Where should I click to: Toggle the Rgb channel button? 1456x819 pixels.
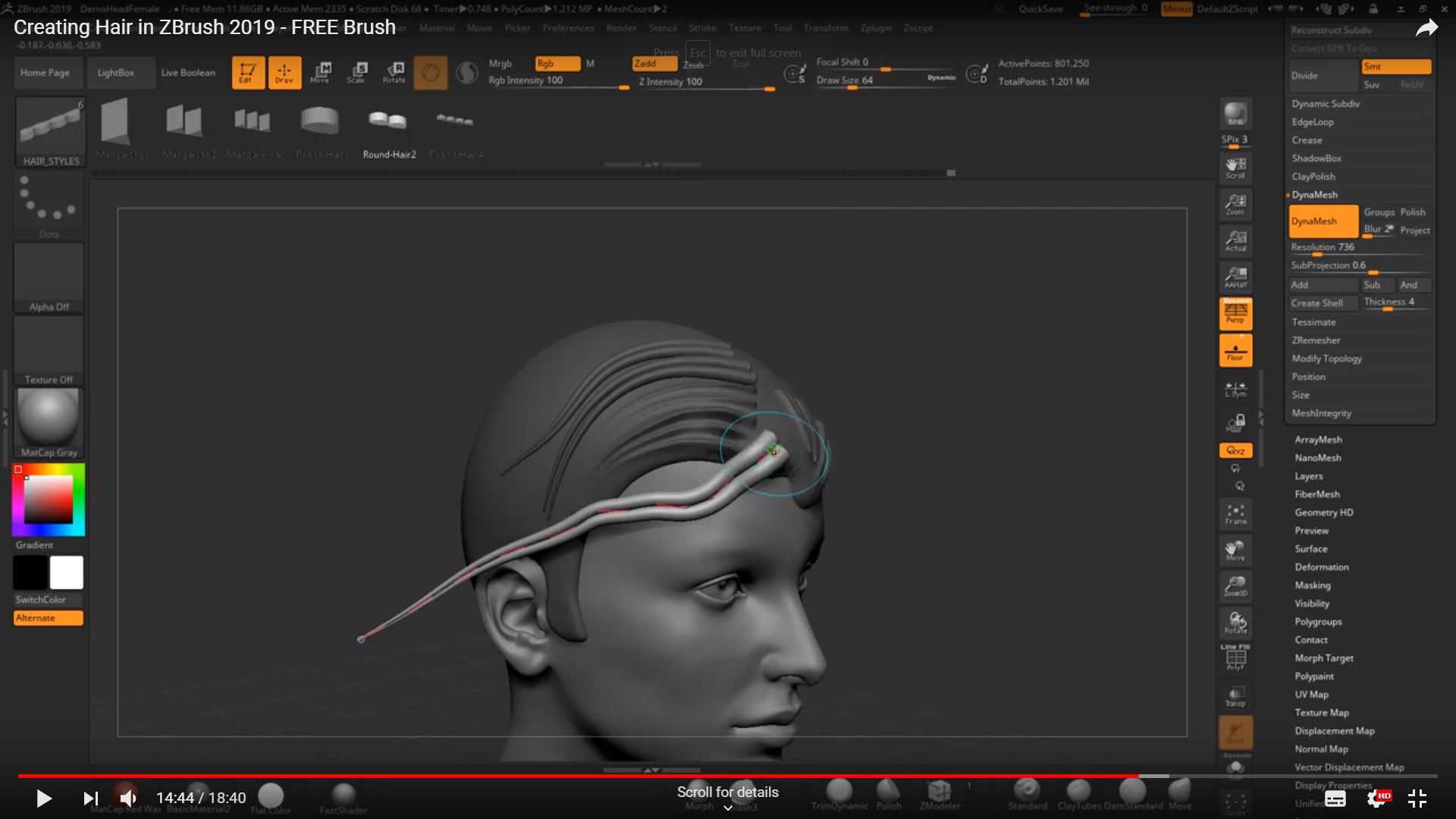pos(557,64)
